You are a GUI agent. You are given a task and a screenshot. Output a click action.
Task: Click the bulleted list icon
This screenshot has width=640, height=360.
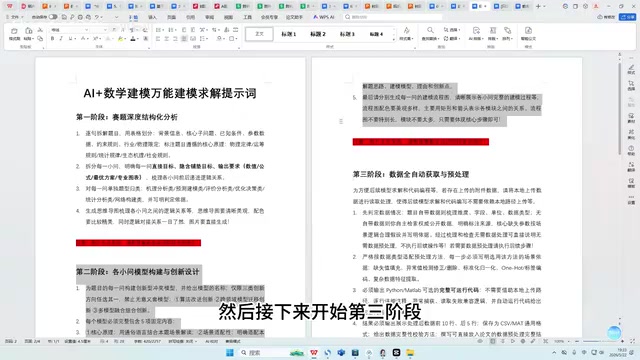coord(158,30)
